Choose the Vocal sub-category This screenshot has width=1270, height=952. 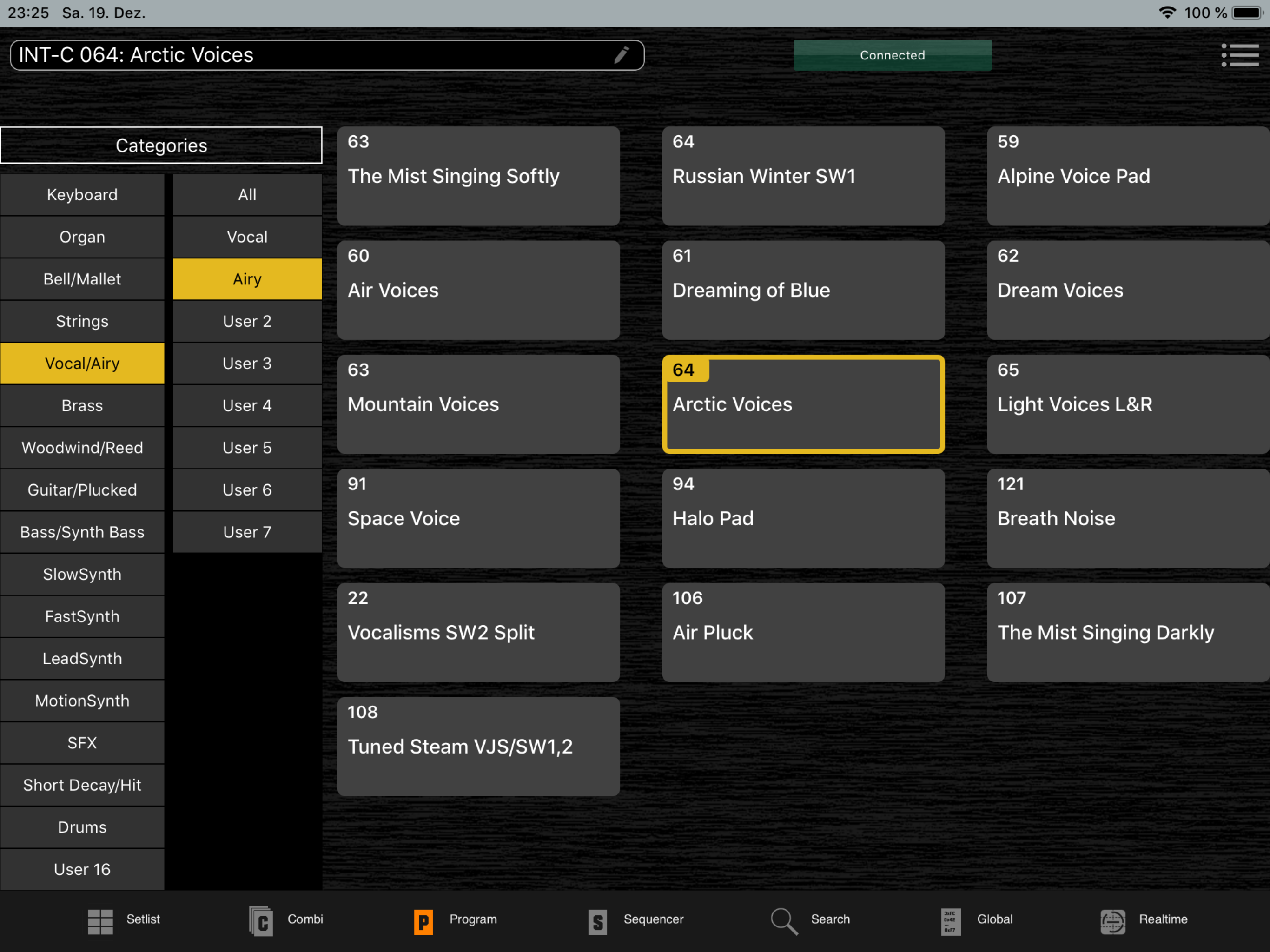[247, 237]
